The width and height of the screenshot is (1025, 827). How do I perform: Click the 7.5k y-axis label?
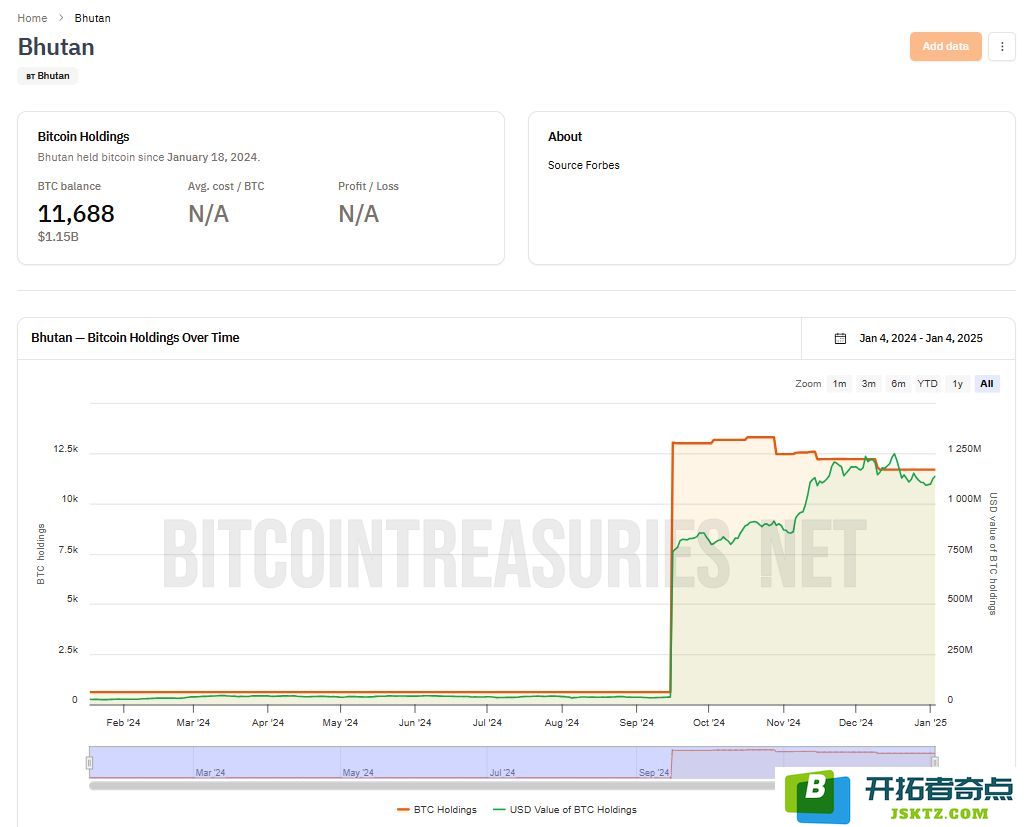click(68, 549)
